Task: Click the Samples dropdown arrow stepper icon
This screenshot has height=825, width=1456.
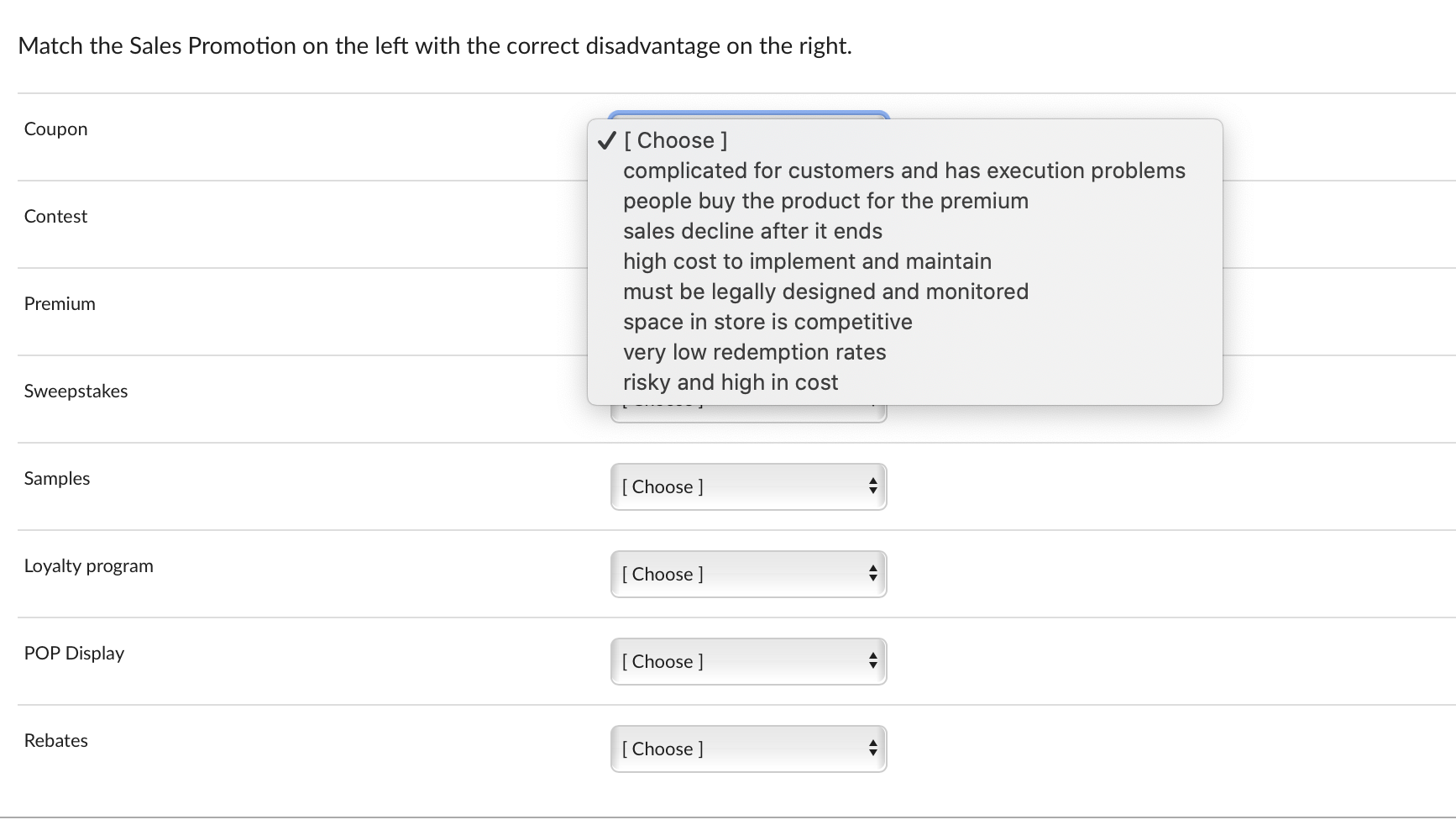Action: 872,486
